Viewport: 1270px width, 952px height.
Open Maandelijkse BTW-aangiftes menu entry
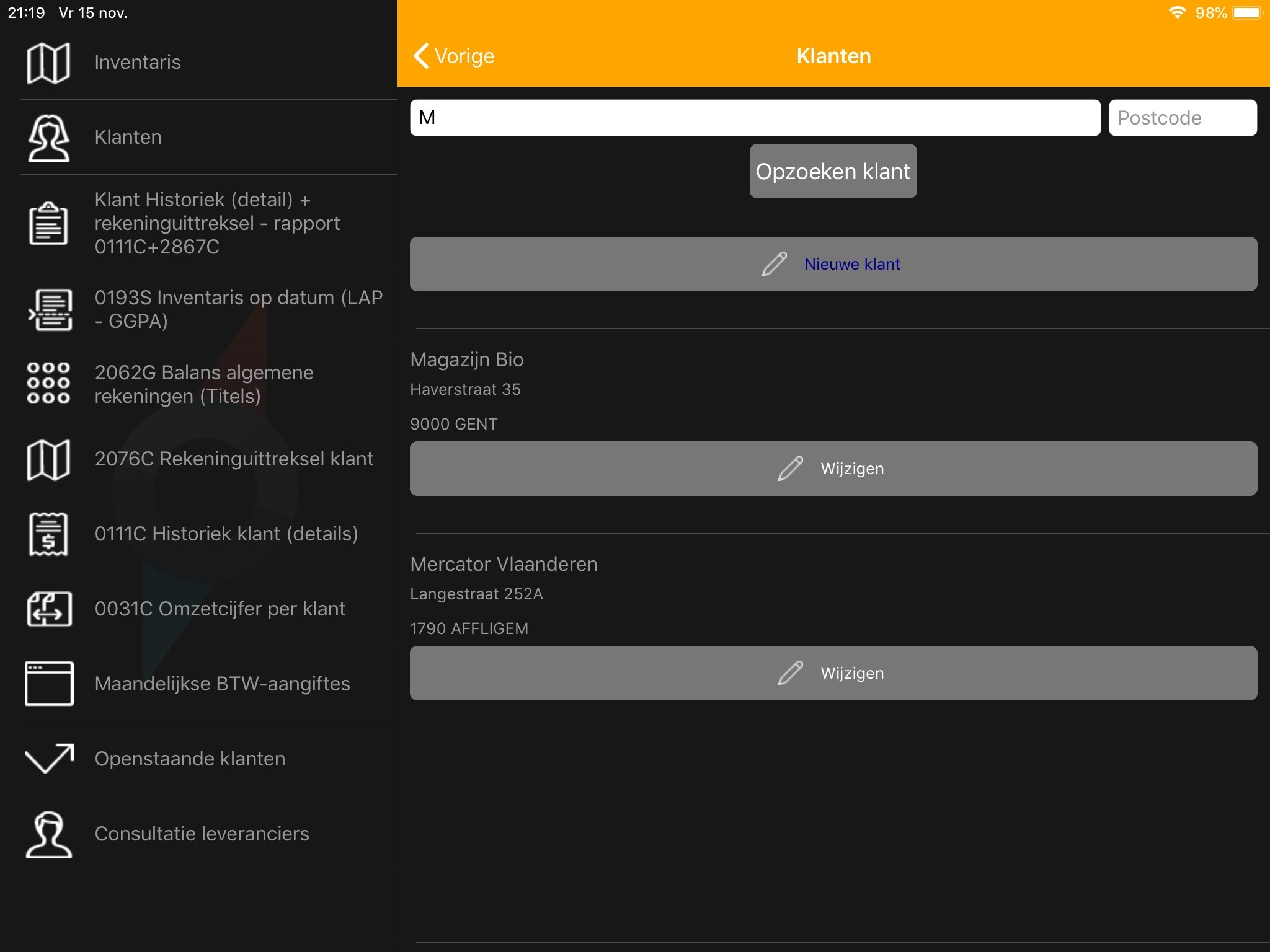point(222,684)
